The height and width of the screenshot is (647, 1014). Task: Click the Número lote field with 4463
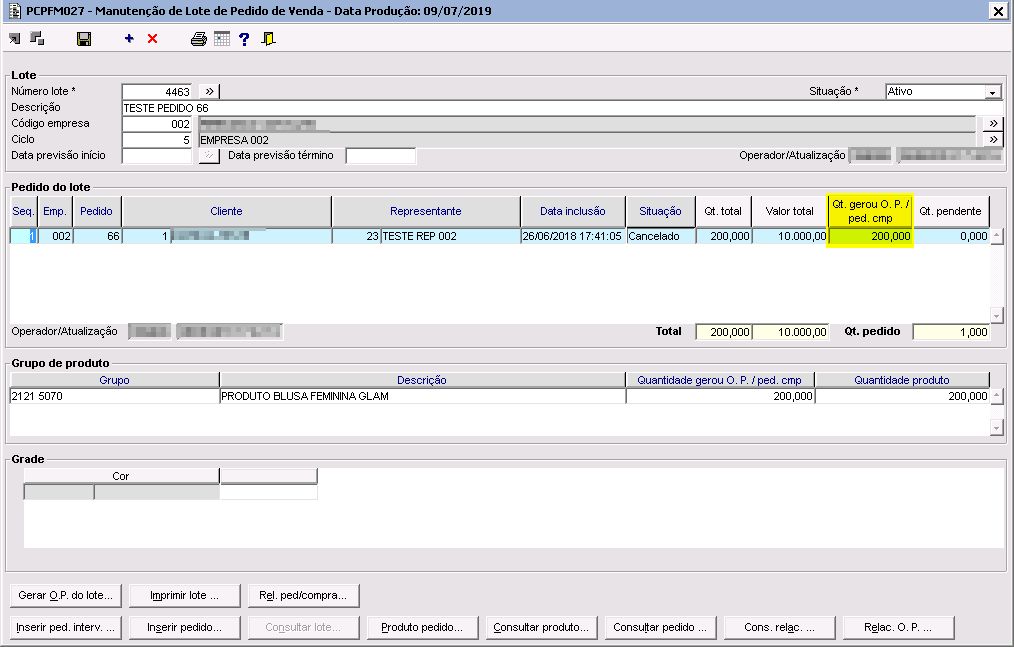pos(157,92)
